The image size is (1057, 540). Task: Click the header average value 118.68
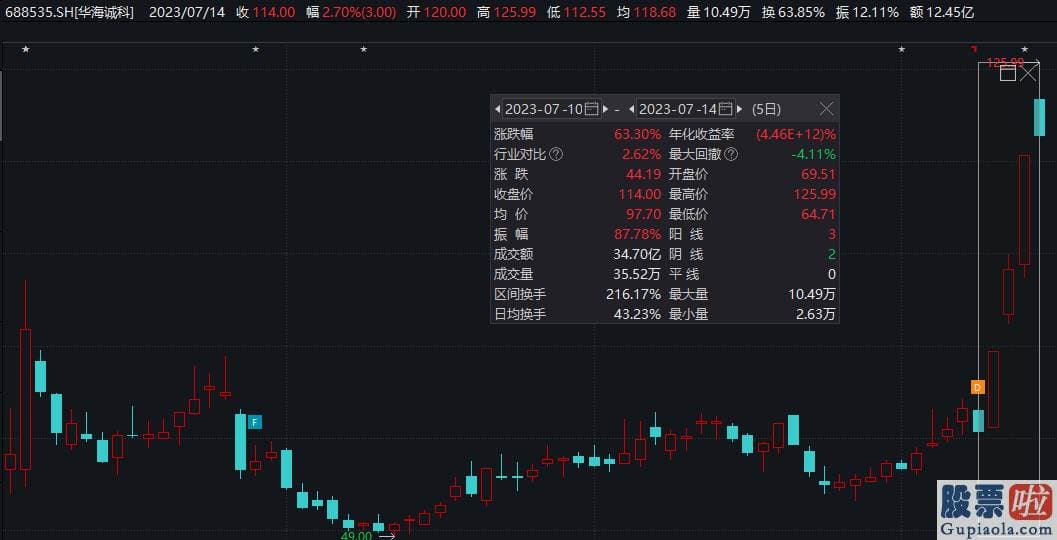coord(655,12)
